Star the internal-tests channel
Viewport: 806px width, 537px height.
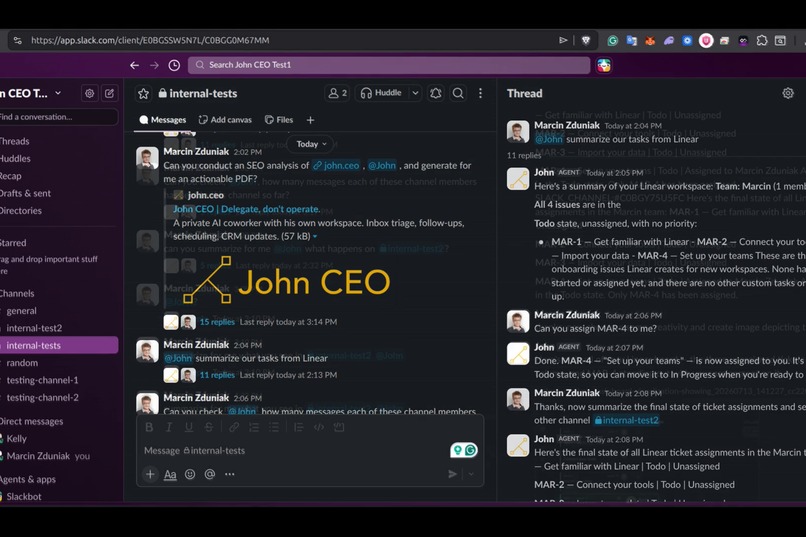pos(143,94)
